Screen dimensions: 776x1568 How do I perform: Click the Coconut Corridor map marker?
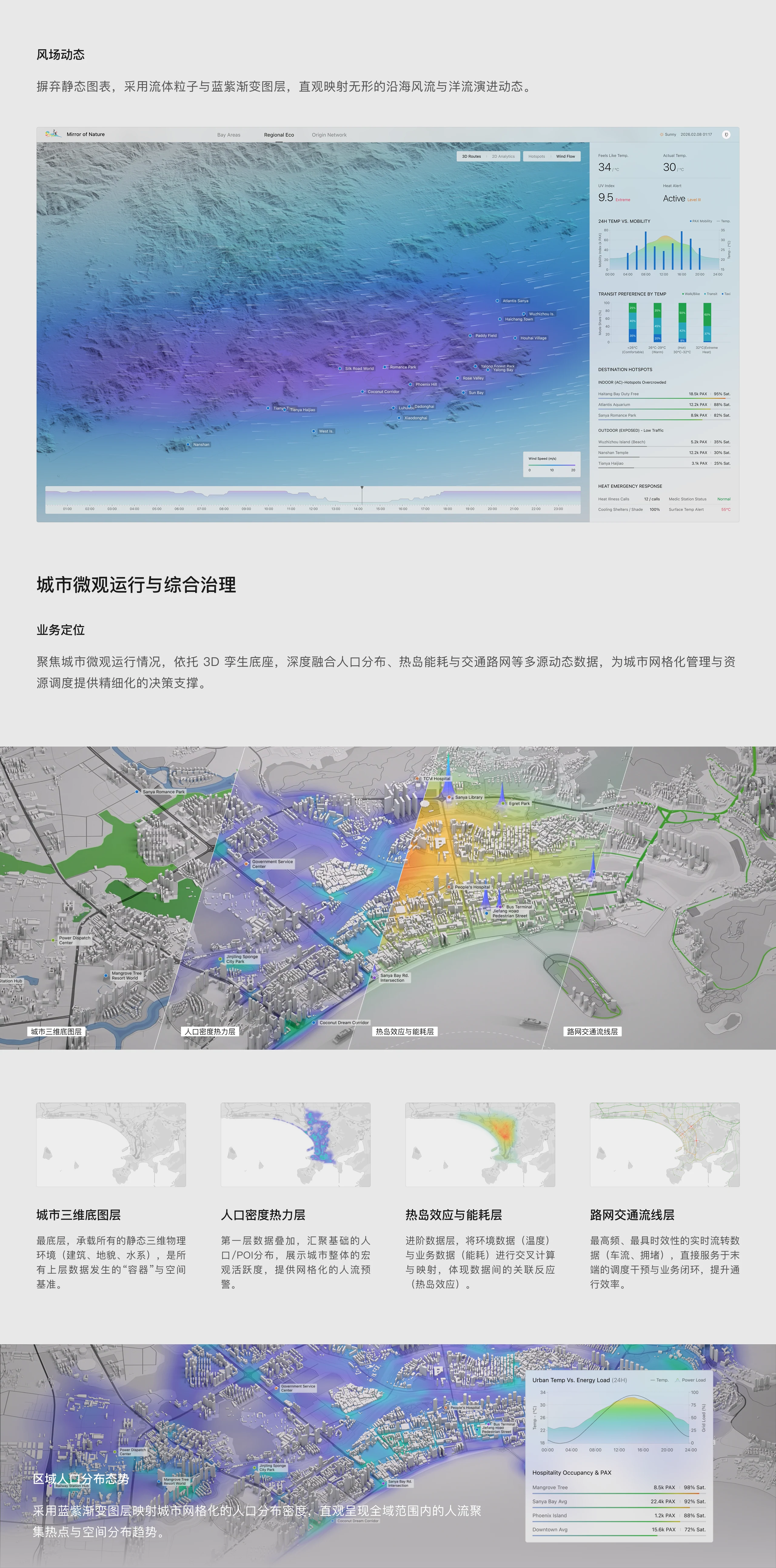point(362,391)
